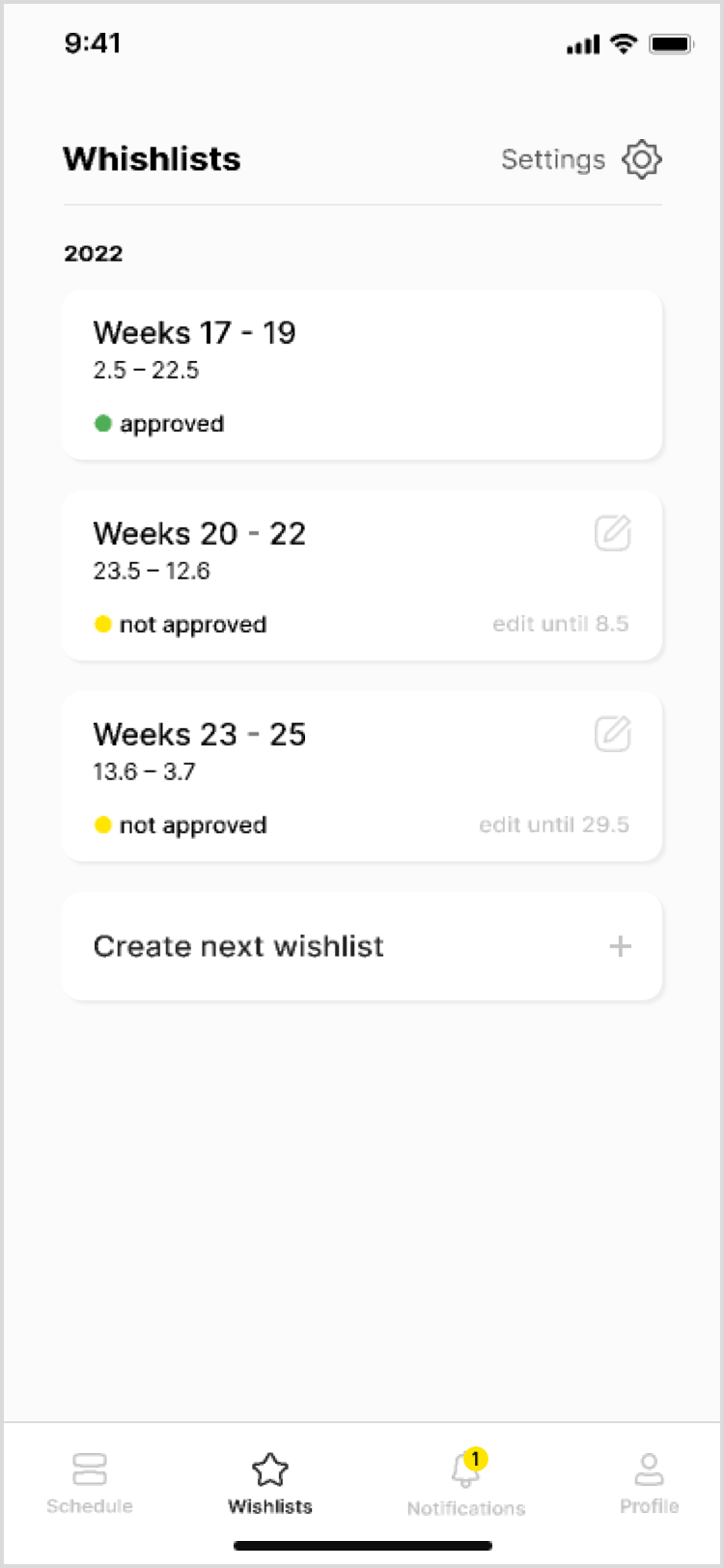Screen dimensions: 724x1568
Task: Open the Schedule icon in bottom bar
Action: coord(90,1470)
